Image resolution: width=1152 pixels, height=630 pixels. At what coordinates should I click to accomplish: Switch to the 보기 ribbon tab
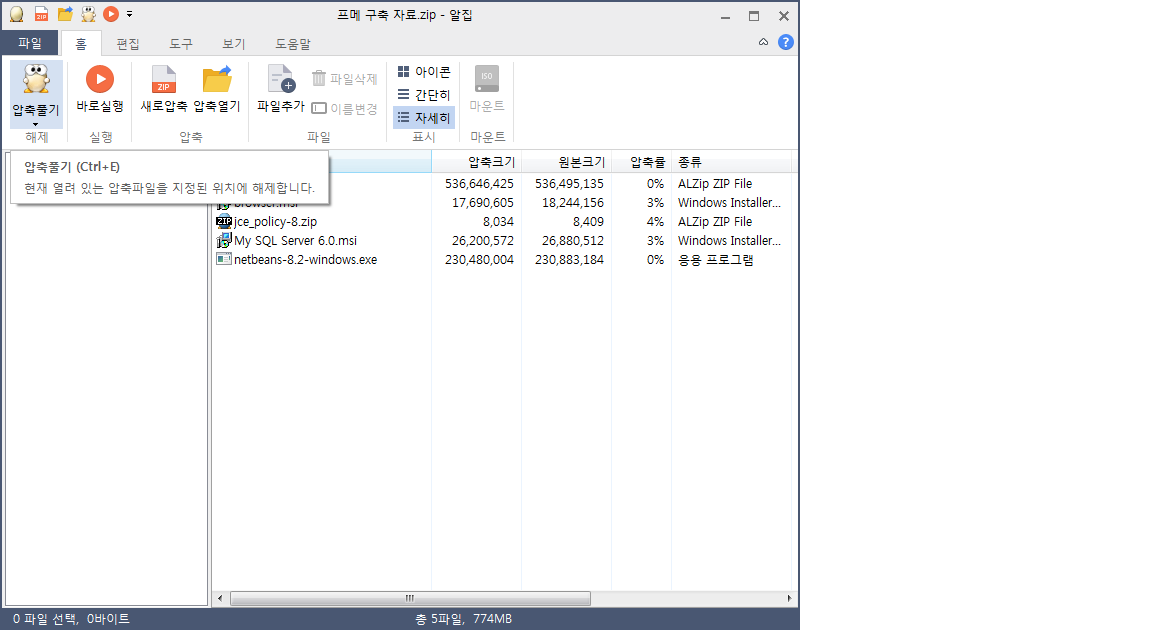(x=234, y=44)
